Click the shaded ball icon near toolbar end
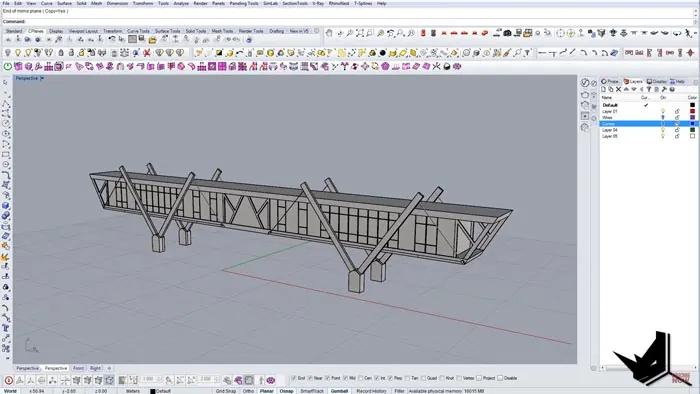 pyautogui.click(x=447, y=66)
